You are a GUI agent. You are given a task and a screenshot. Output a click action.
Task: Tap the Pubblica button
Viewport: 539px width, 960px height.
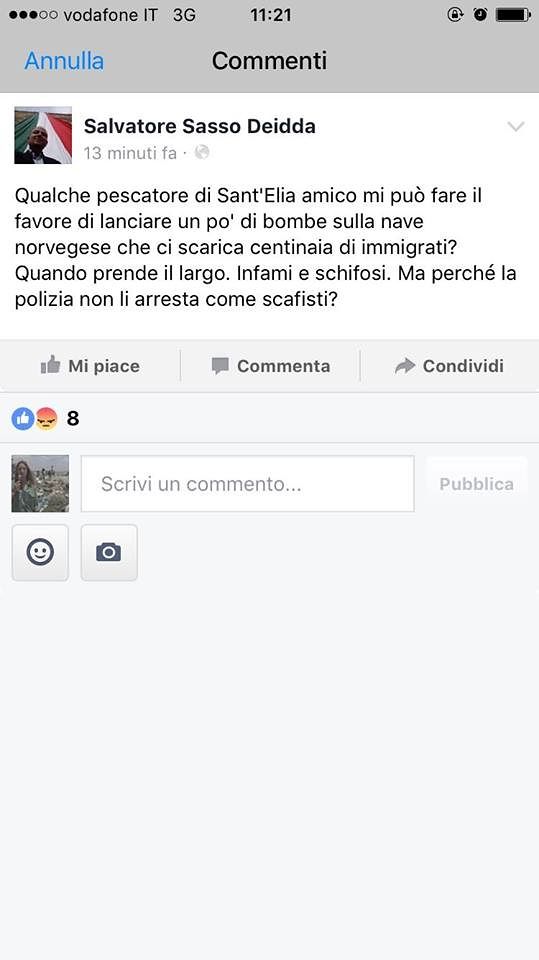[x=477, y=484]
